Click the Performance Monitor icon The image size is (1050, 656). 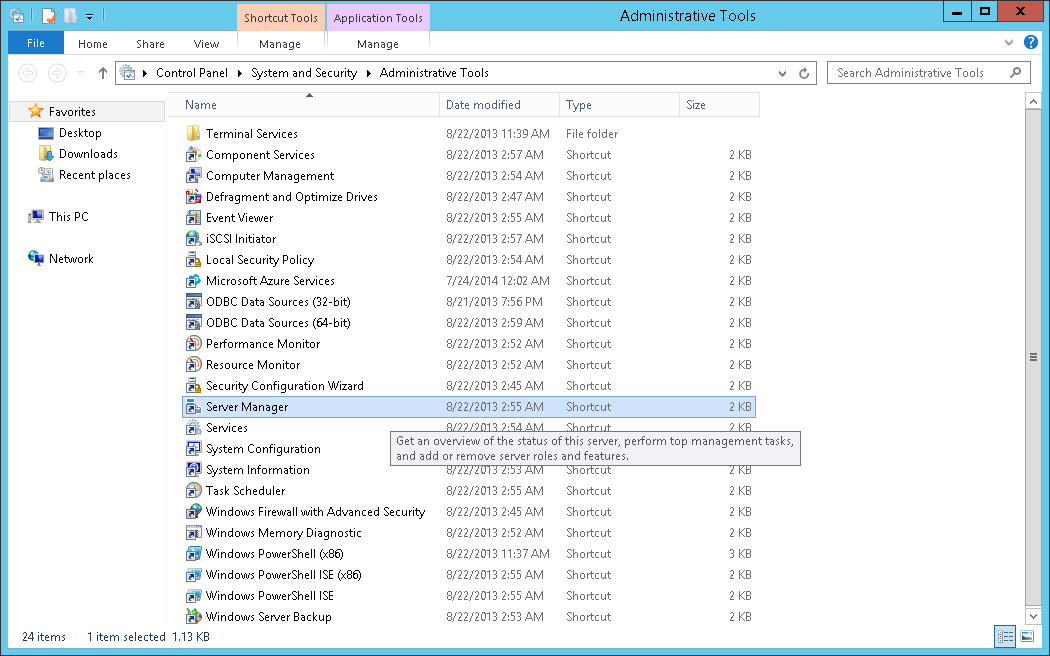194,344
